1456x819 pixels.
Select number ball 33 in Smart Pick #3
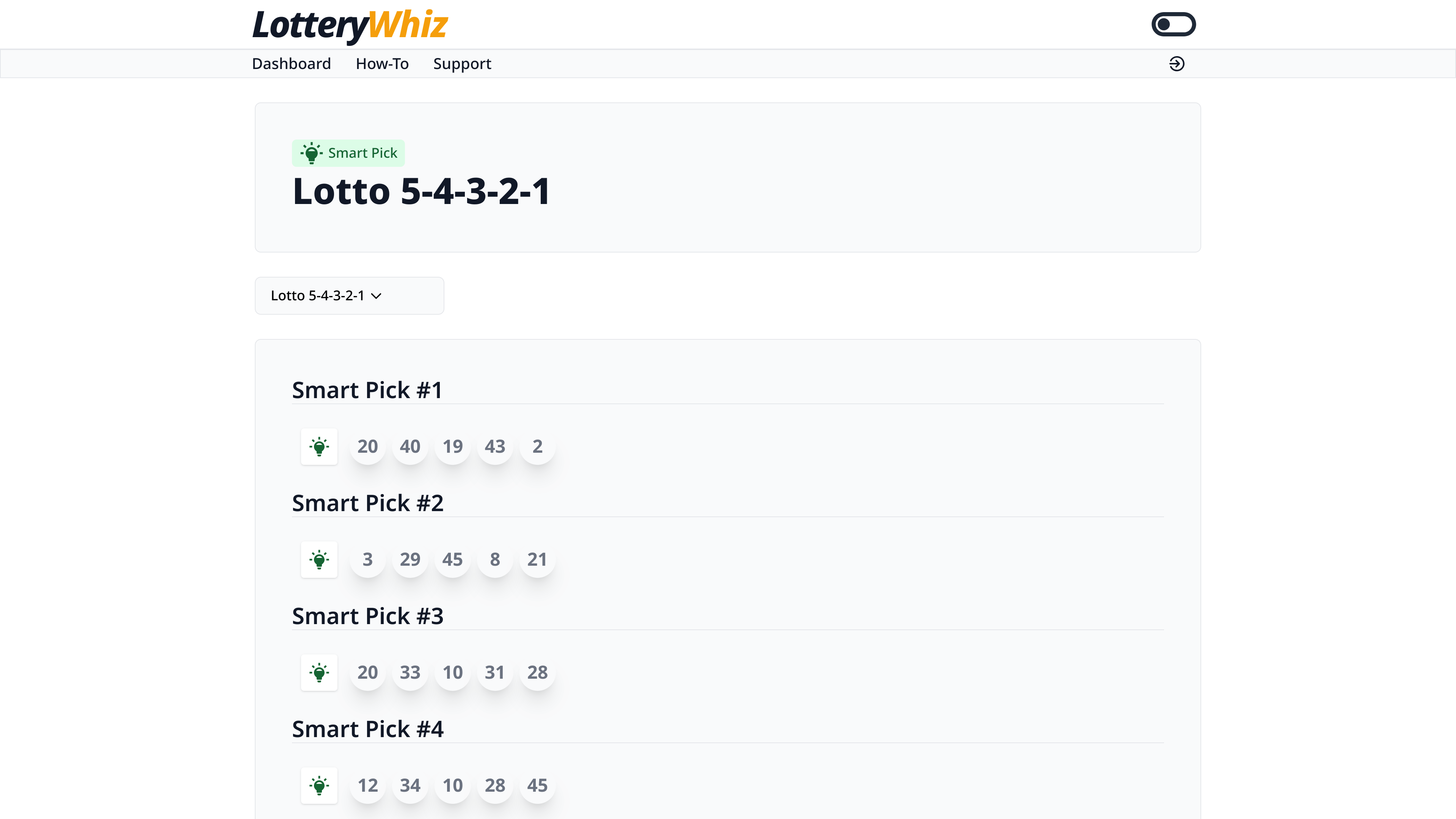(x=410, y=673)
